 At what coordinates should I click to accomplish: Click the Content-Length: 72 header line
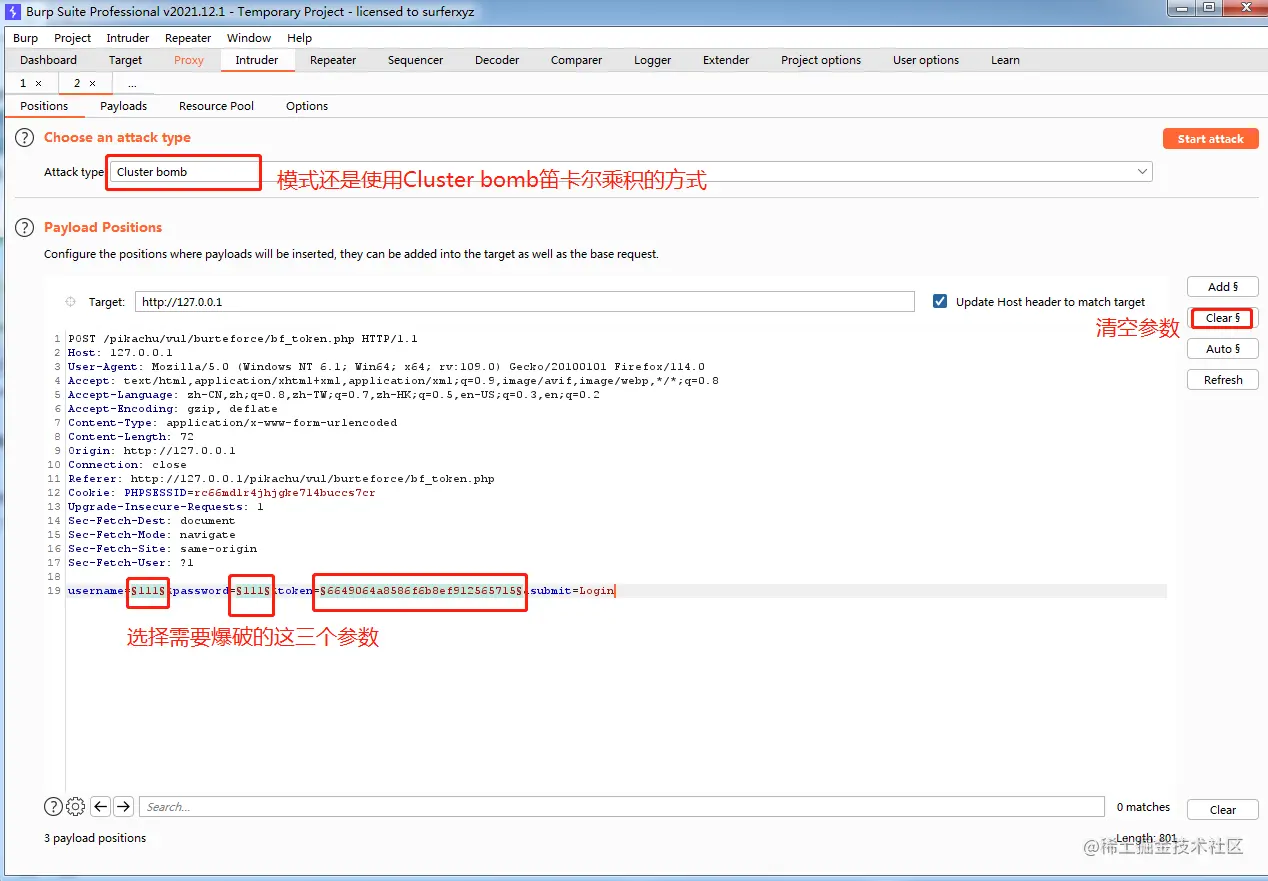(131, 437)
